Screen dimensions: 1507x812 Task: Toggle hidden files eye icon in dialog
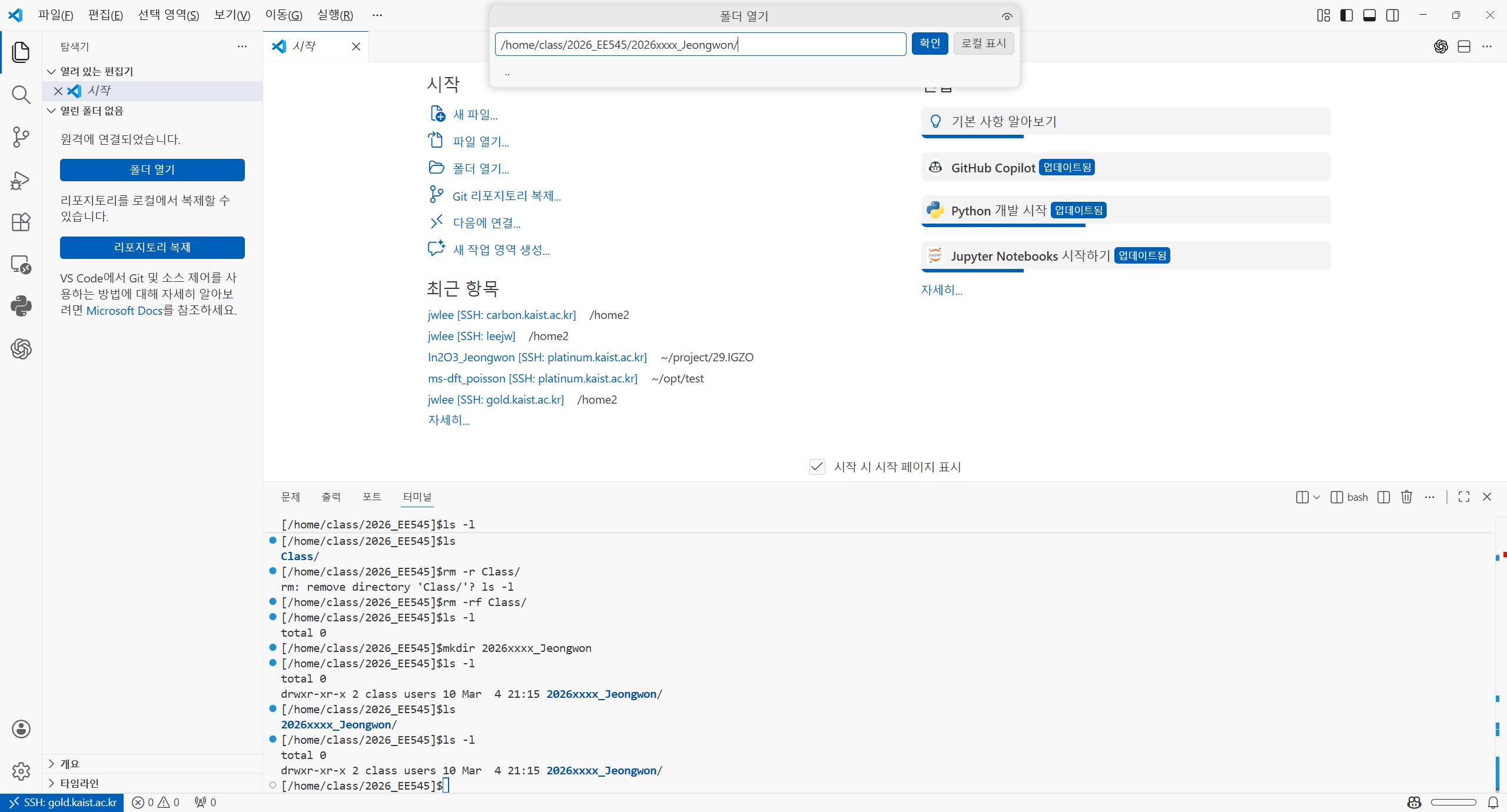tap(1007, 16)
